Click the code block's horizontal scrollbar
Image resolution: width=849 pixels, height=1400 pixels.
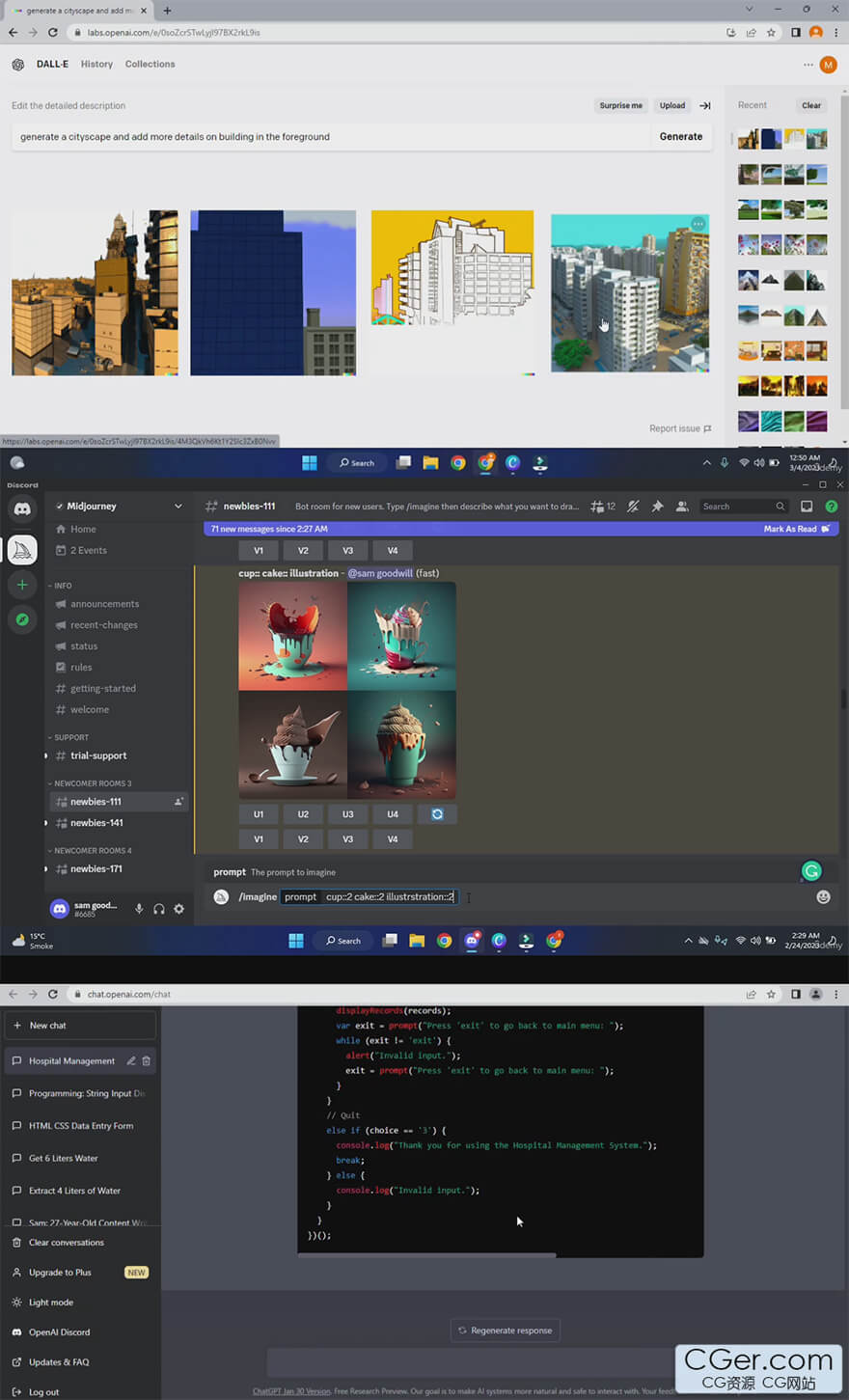pos(426,1255)
